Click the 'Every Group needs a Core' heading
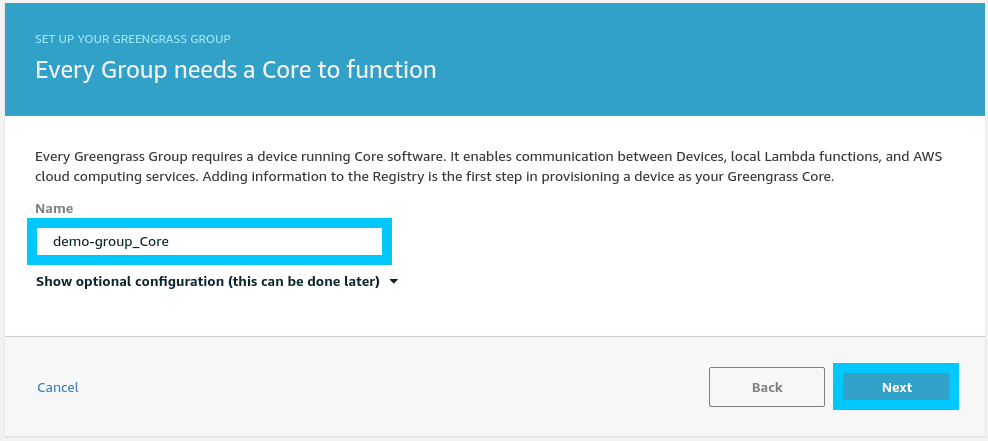988x441 pixels. point(235,70)
